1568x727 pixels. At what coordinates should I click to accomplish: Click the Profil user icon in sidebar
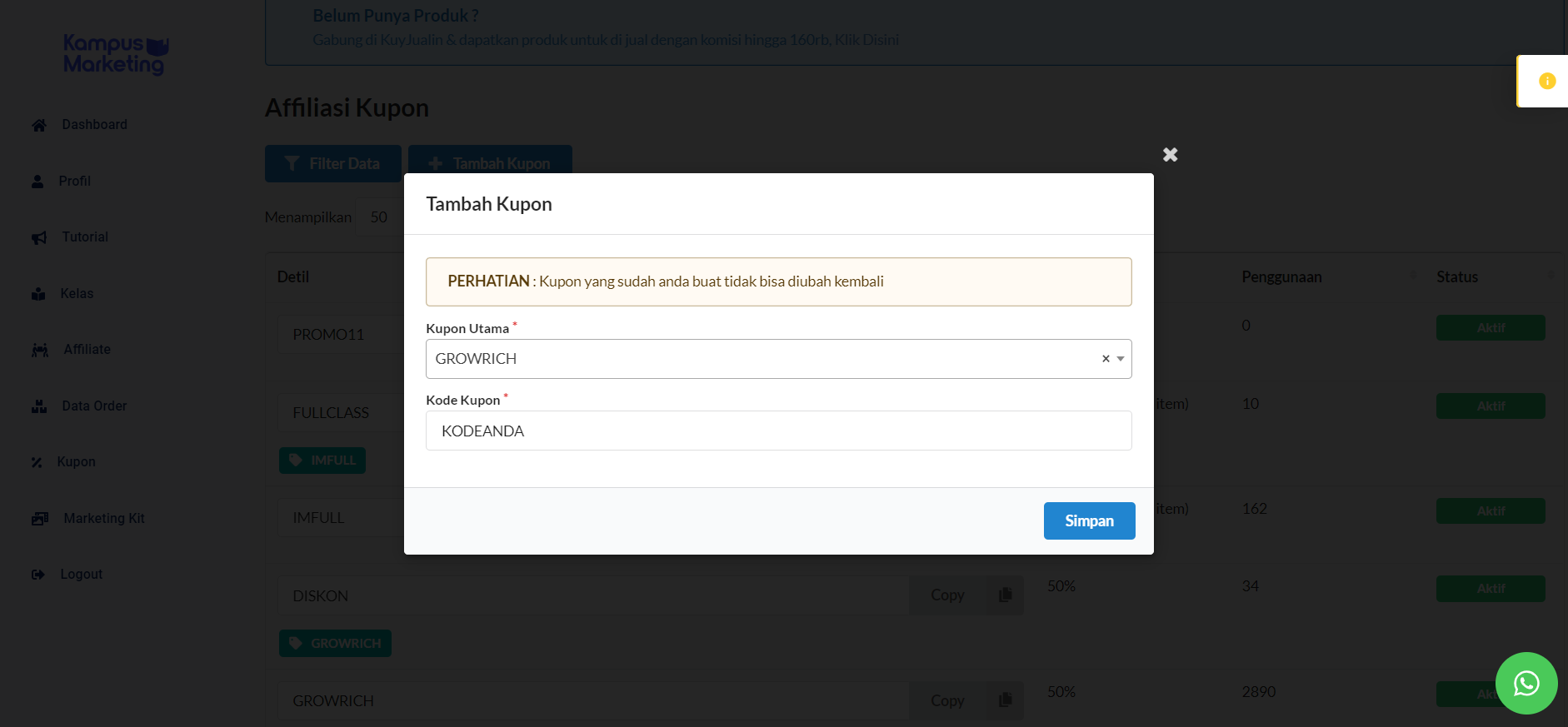coord(37,182)
